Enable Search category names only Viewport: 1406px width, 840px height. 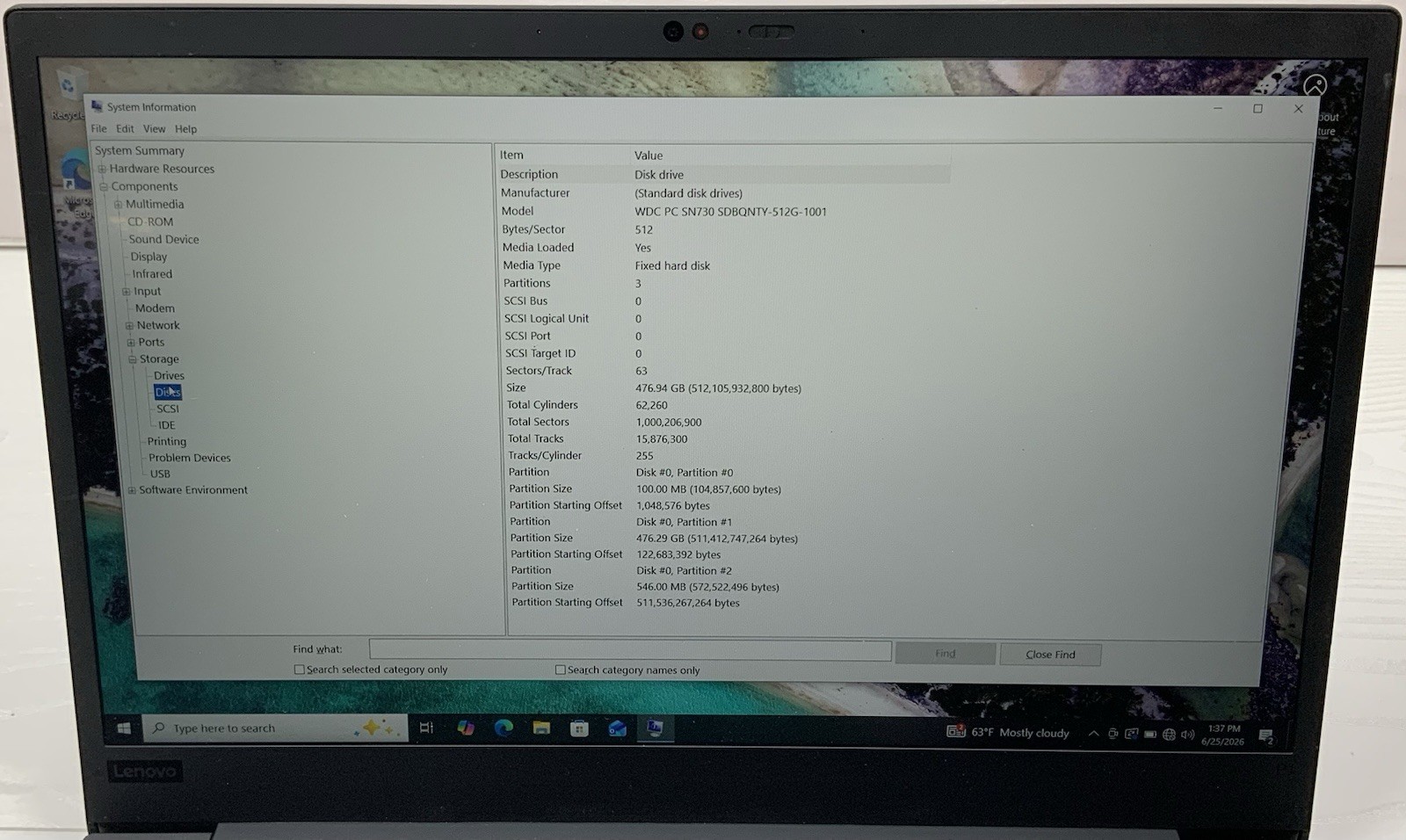(x=561, y=670)
